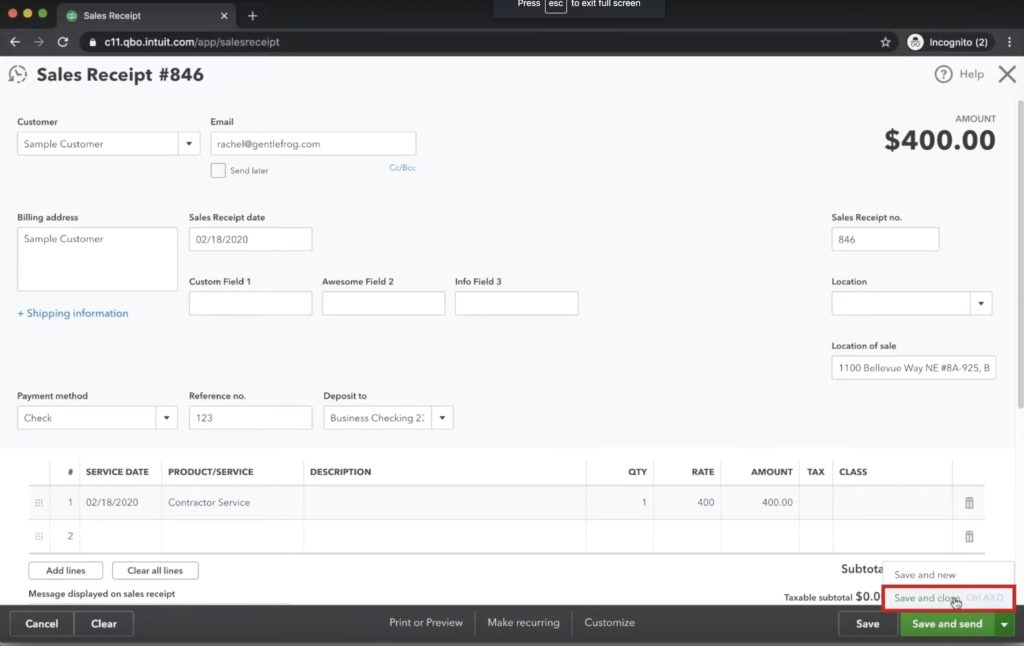The width and height of the screenshot is (1024, 646).
Task: Click the Save and send button
Action: click(947, 624)
